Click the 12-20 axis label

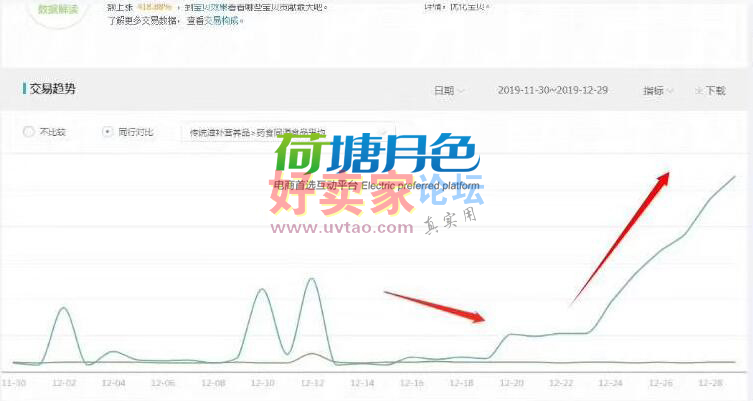click(x=511, y=383)
